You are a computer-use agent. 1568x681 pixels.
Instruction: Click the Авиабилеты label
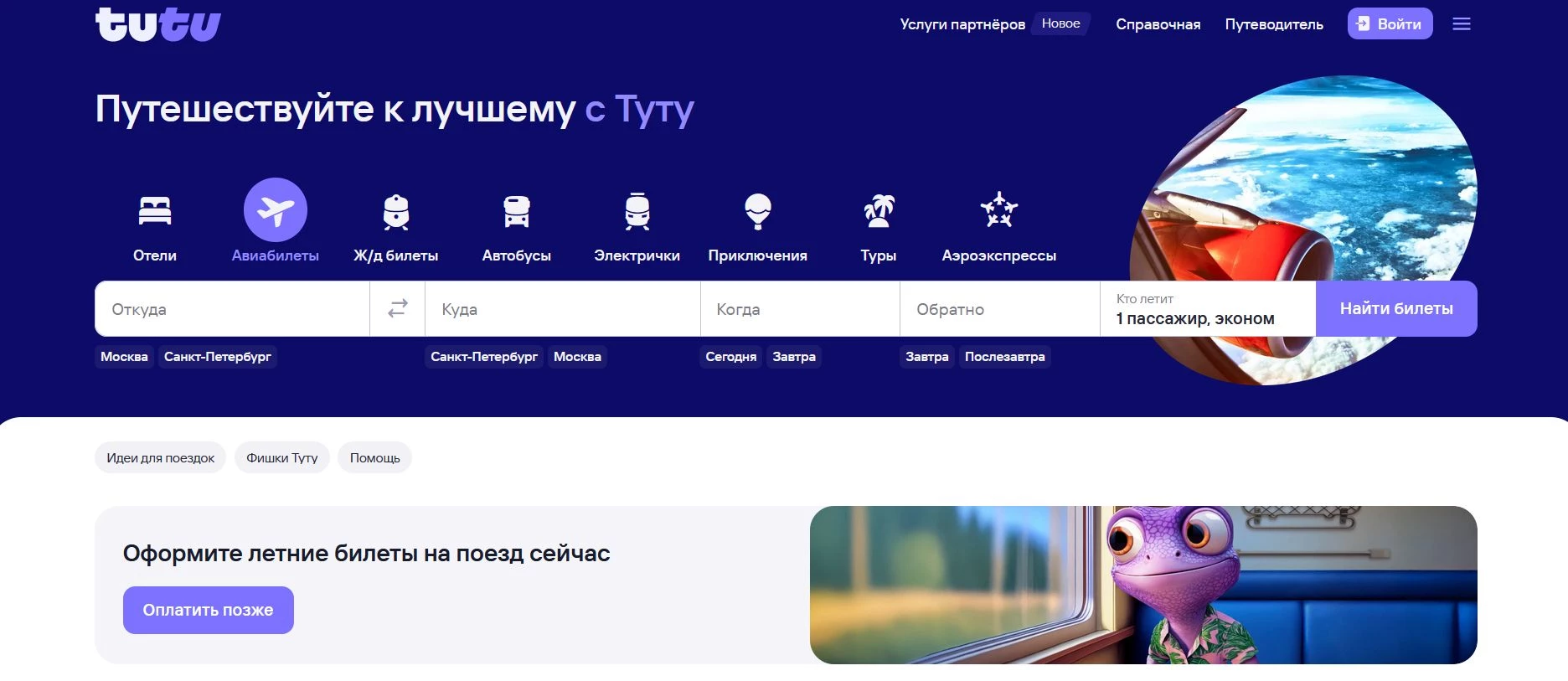(276, 255)
